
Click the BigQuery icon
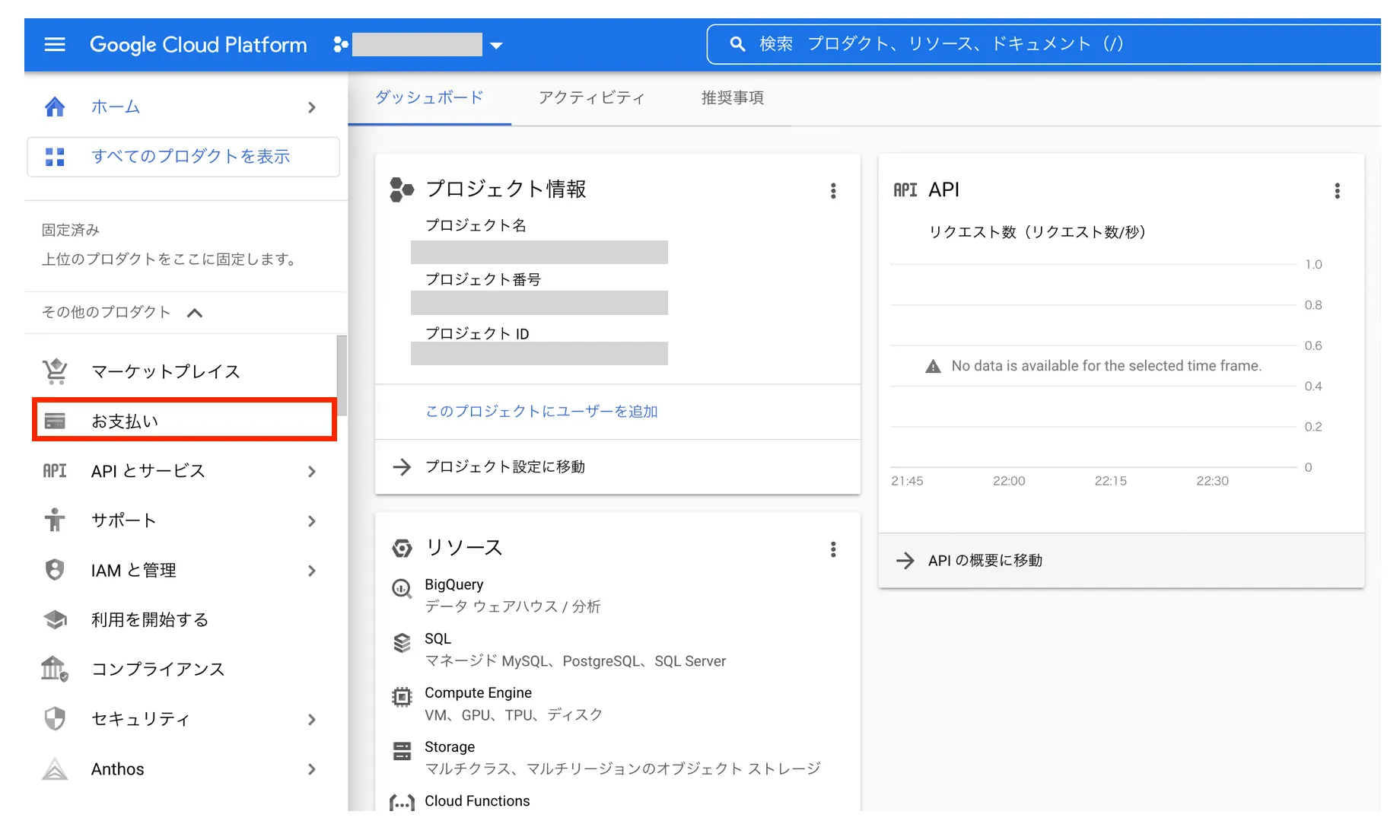coord(402,588)
